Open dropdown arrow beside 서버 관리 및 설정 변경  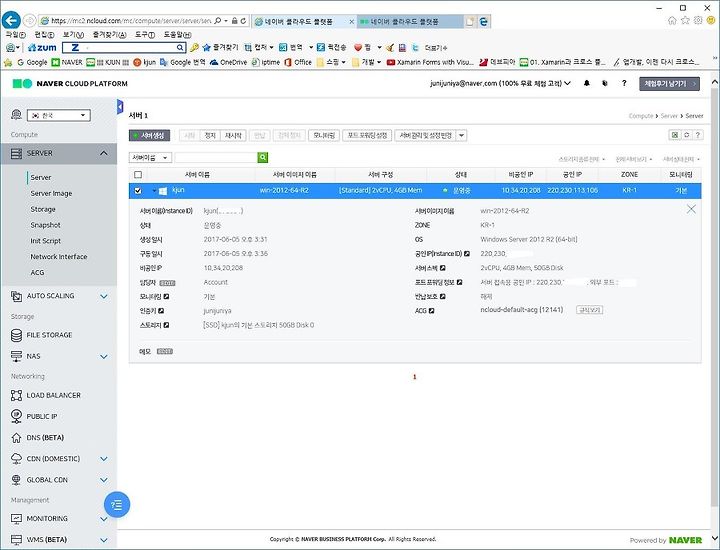(x=462, y=135)
